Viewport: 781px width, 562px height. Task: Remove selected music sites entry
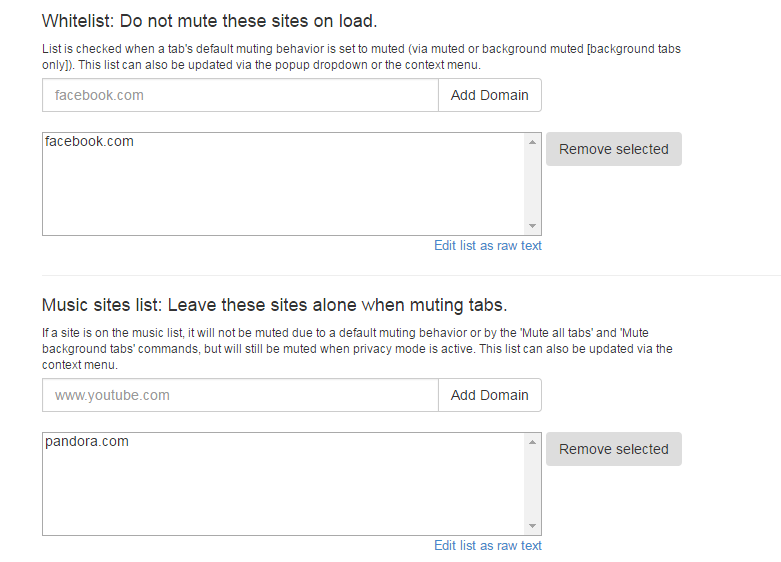[614, 449]
